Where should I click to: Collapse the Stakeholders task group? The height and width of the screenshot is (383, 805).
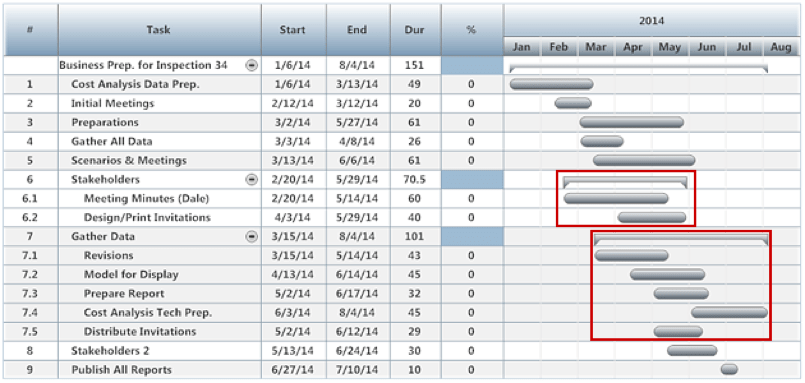(x=252, y=179)
